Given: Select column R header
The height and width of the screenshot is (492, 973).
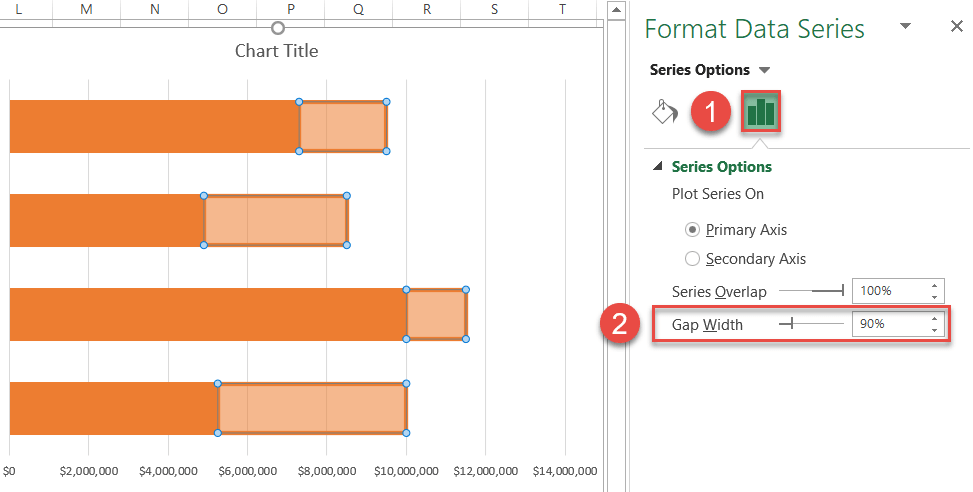Looking at the screenshot, I should pos(426,9).
